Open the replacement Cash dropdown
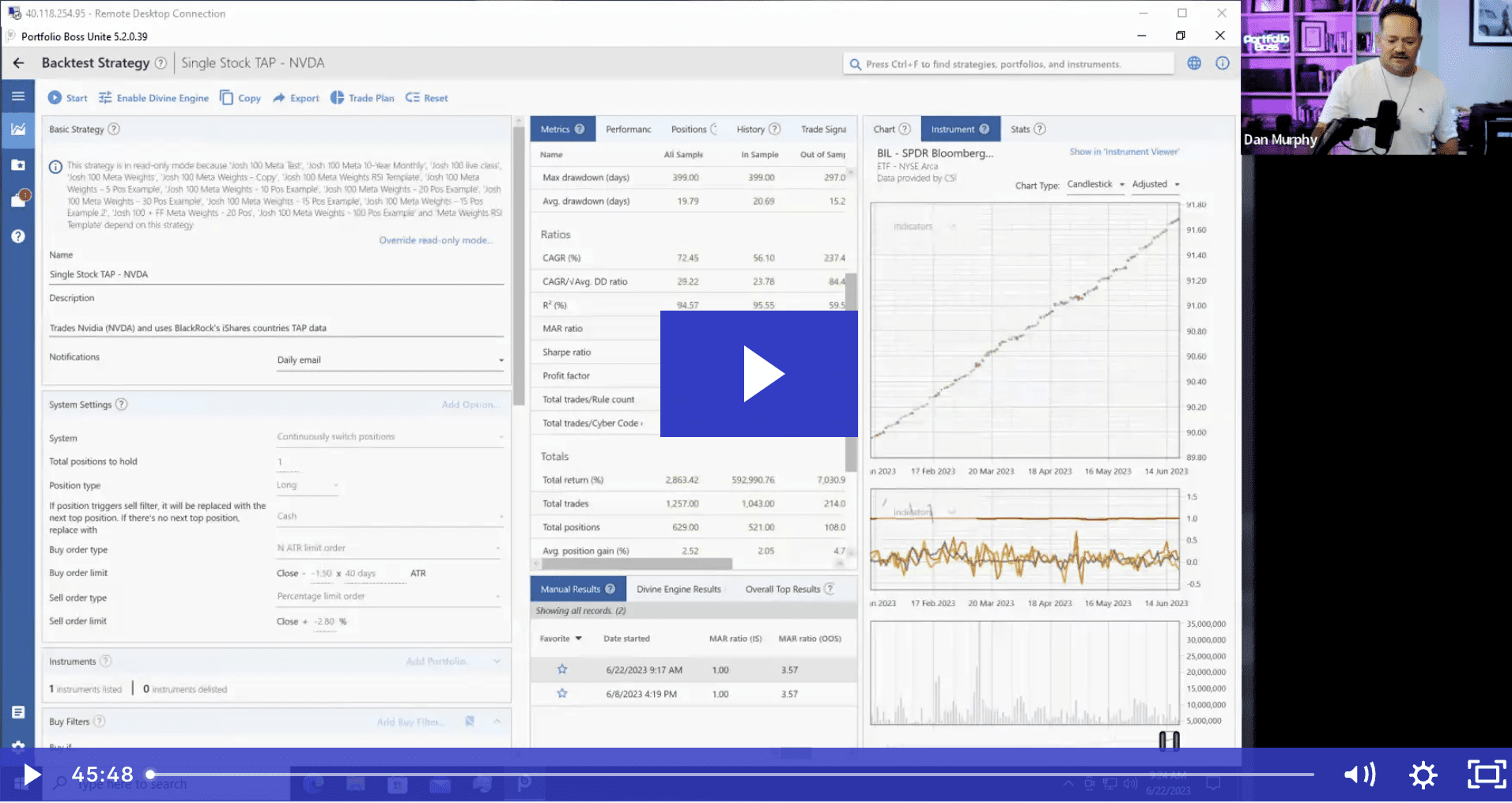Viewport: 1512px width, 803px height. click(x=390, y=516)
